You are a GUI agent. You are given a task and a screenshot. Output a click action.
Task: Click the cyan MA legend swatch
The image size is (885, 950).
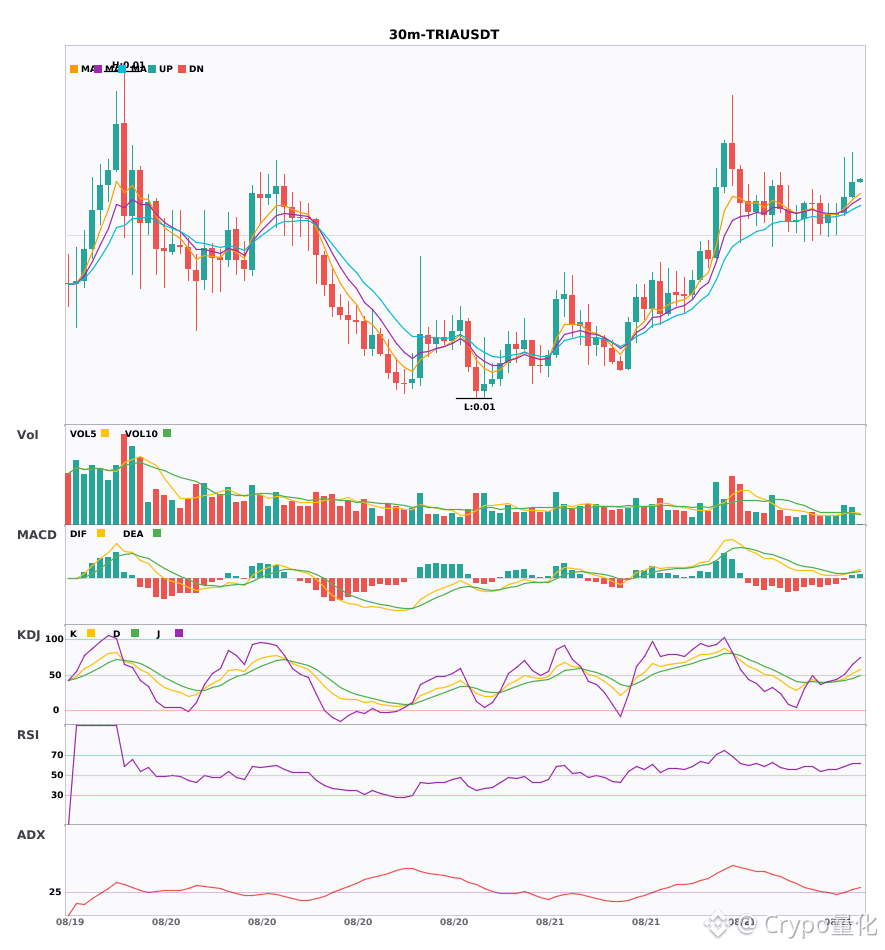coord(122,69)
